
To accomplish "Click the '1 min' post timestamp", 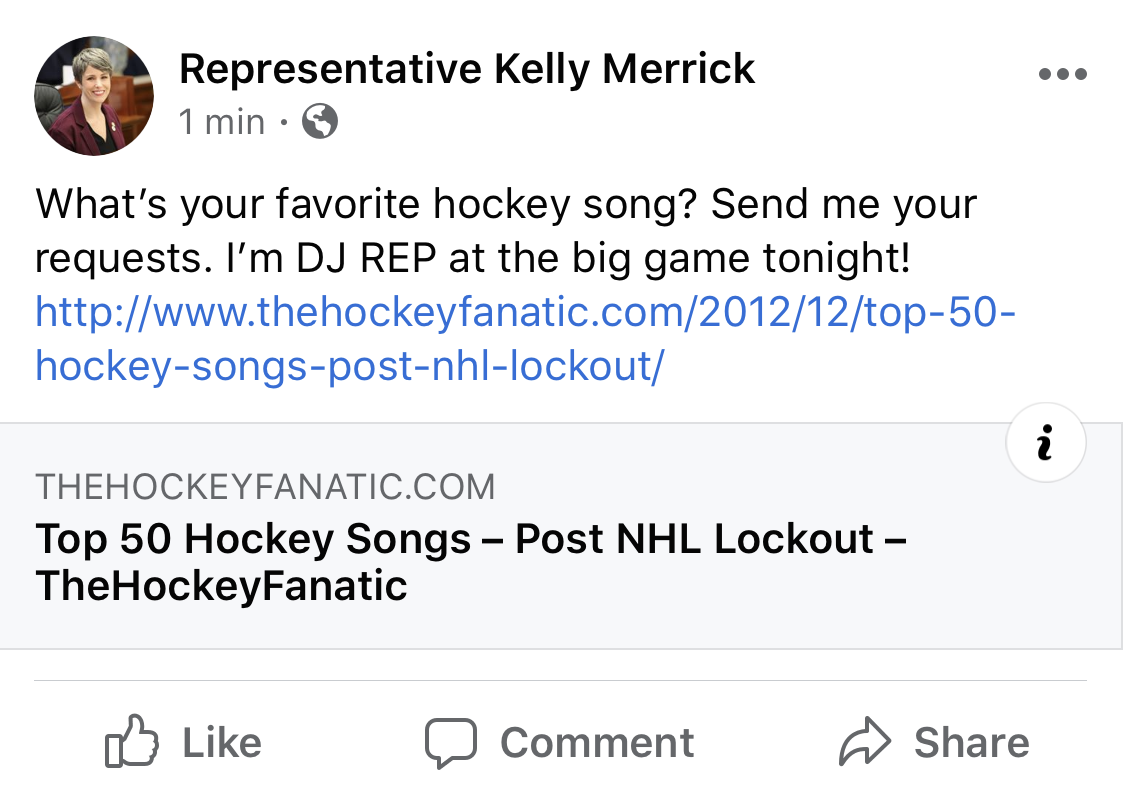I will click(x=222, y=122).
